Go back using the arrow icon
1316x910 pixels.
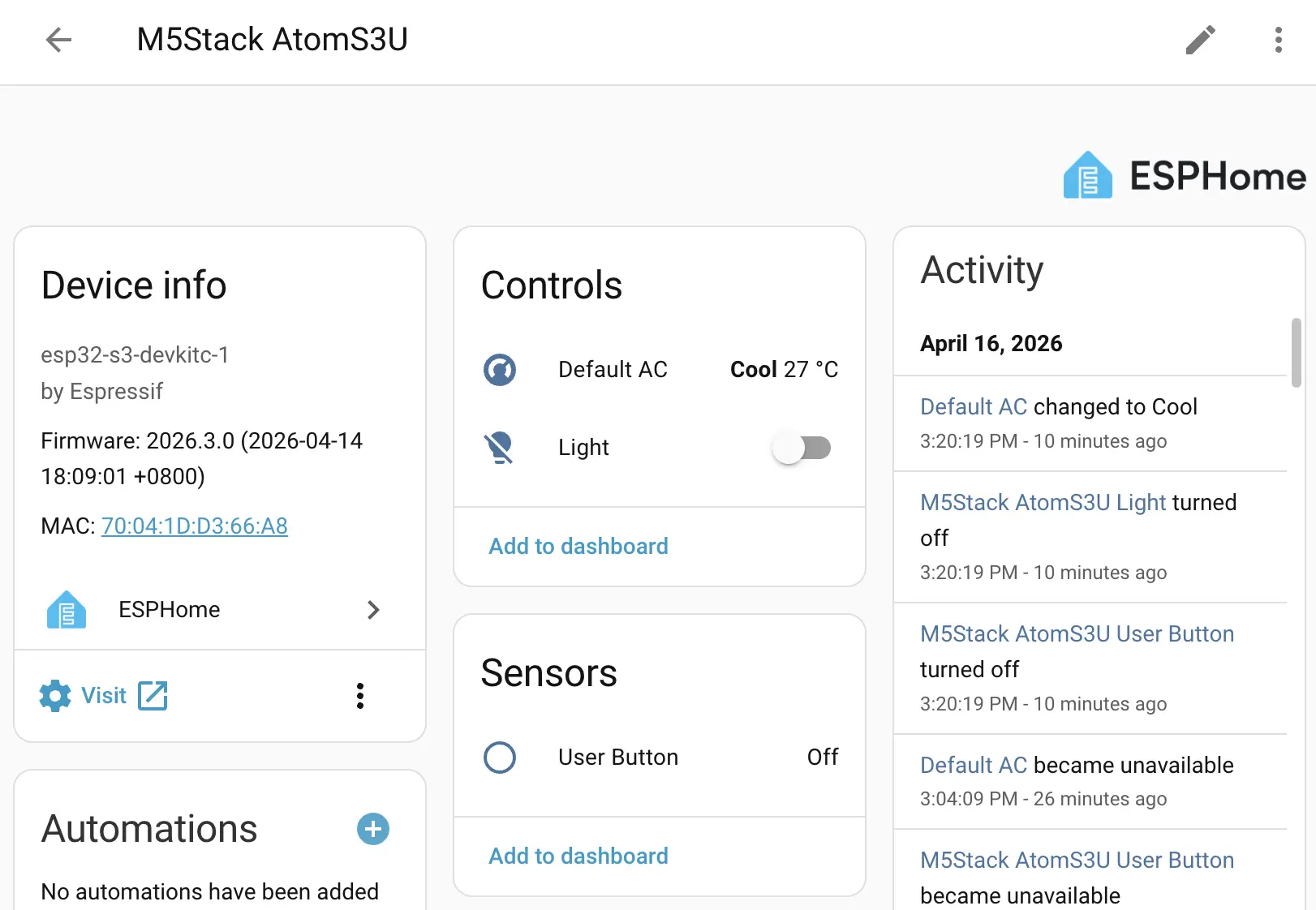pyautogui.click(x=58, y=40)
